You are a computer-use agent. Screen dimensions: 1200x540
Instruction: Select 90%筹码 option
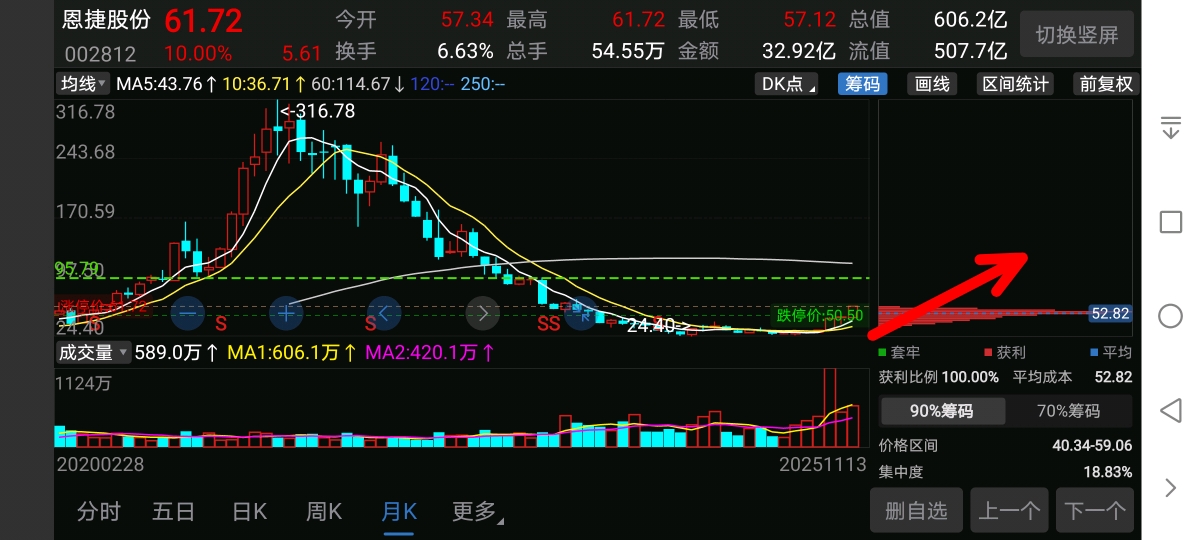pyautogui.click(x=942, y=410)
